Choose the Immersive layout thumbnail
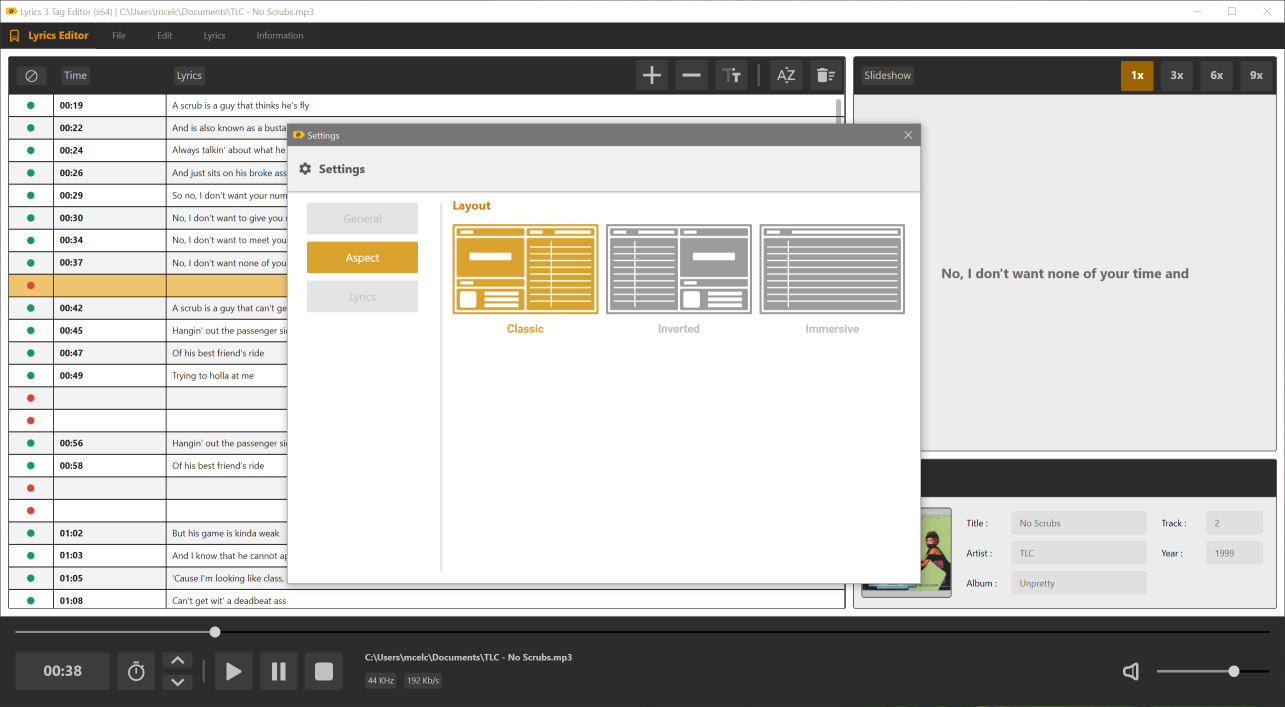This screenshot has height=707, width=1285. point(832,269)
